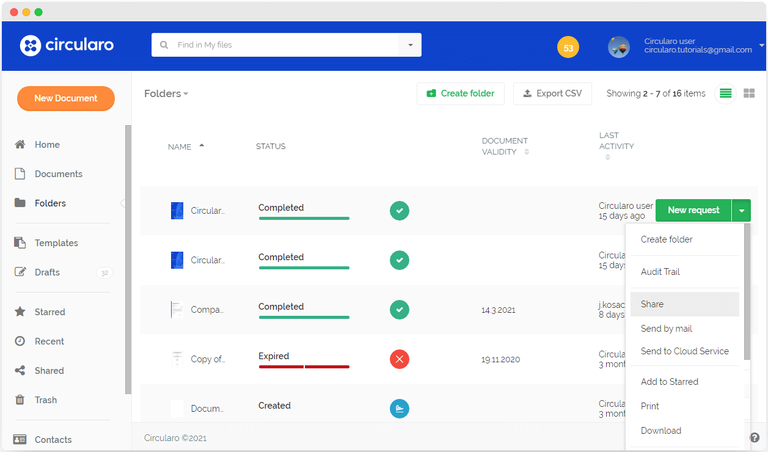The image size is (768, 452).
Task: Select Print from the menu
Action: [x=685, y=406]
